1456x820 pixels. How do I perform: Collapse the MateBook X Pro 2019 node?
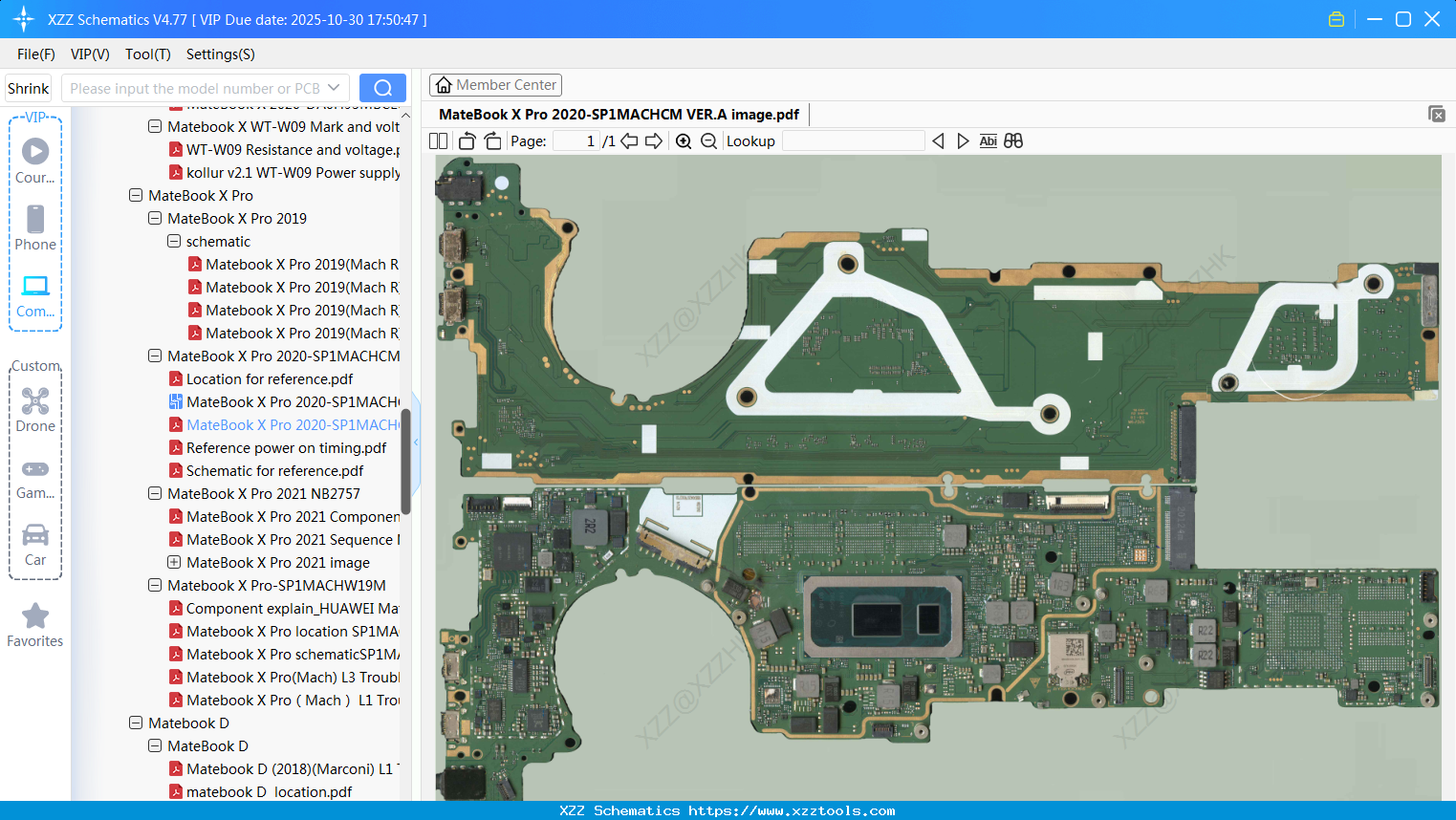(155, 218)
